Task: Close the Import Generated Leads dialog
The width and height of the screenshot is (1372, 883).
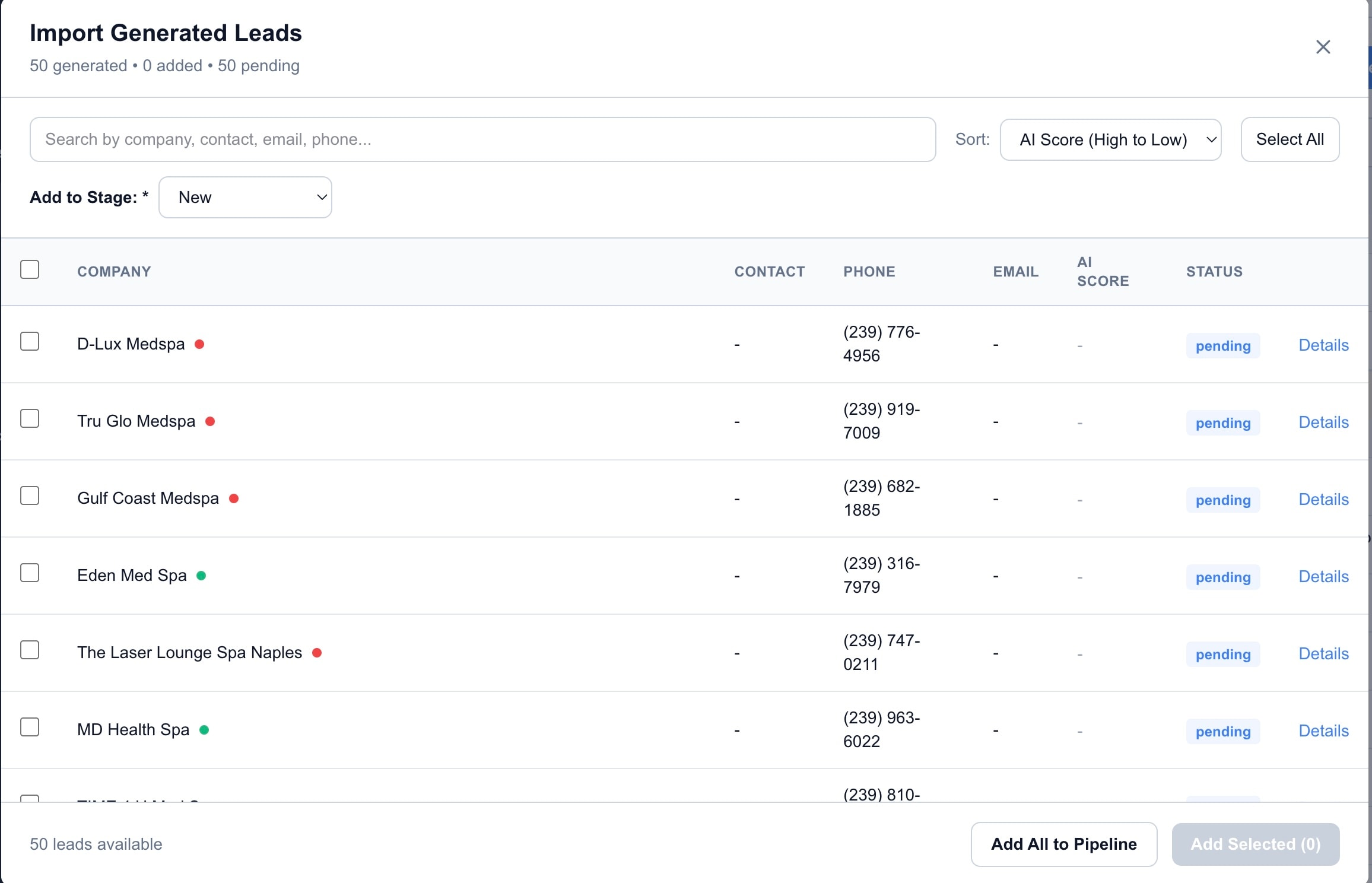Action: (x=1323, y=47)
